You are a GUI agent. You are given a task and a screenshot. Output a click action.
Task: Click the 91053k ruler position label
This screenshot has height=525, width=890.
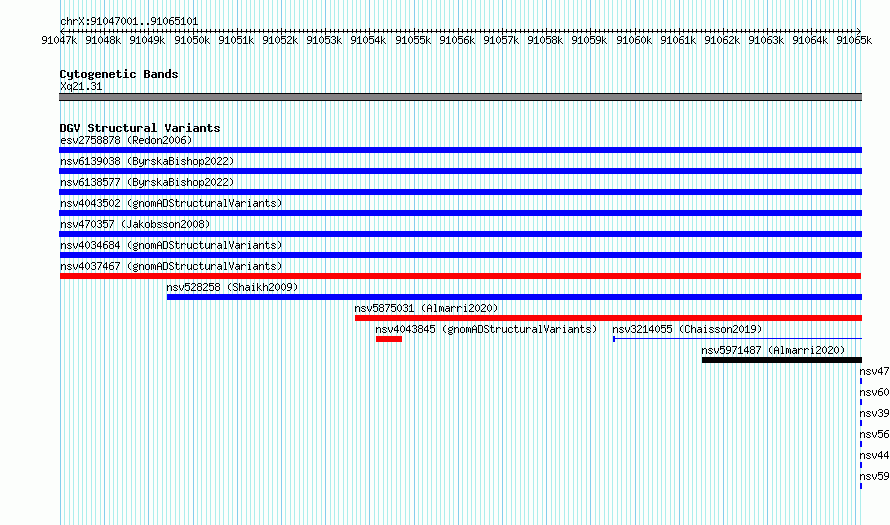pyautogui.click(x=324, y=40)
